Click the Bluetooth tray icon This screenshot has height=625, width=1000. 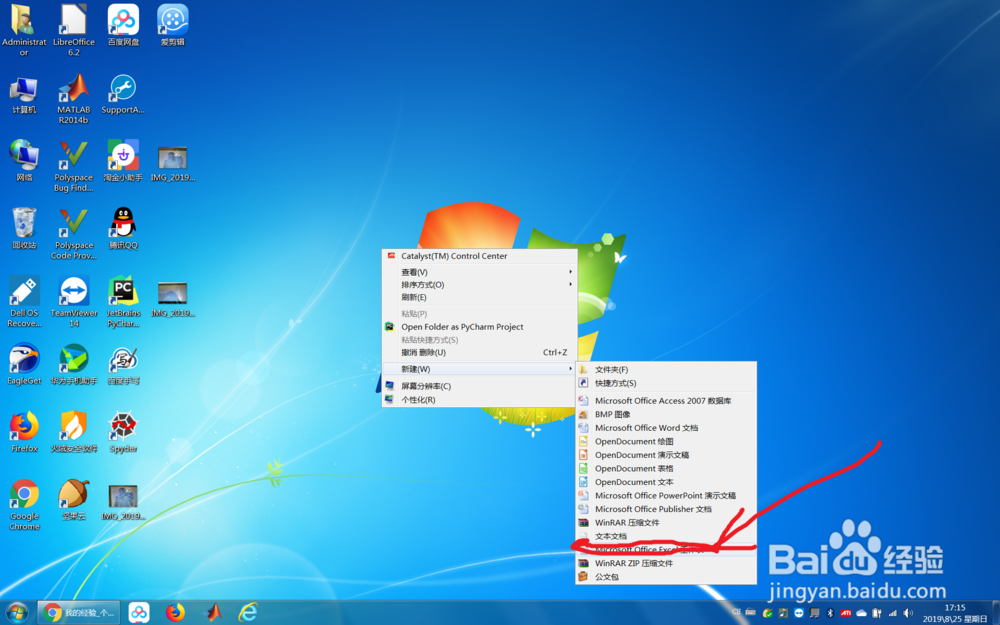(830, 613)
